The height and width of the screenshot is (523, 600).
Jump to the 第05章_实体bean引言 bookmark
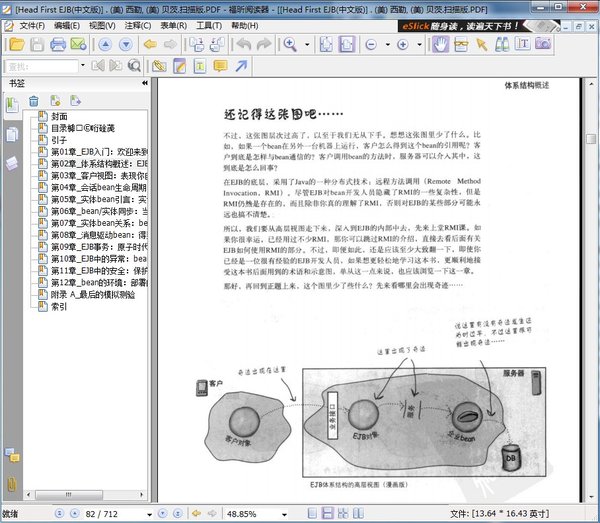click(x=99, y=199)
